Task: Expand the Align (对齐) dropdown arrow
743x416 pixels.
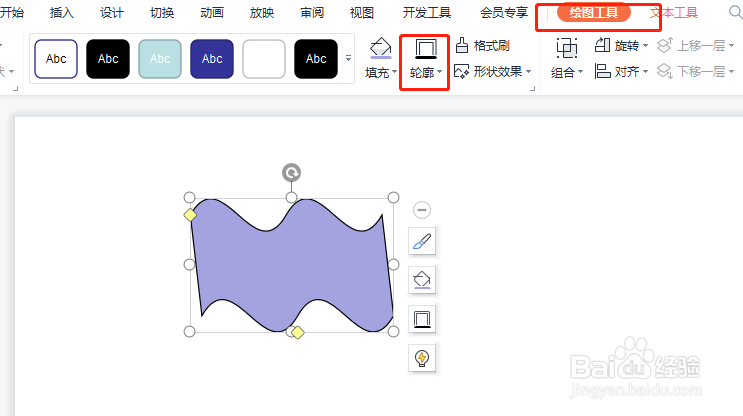Action: point(645,72)
